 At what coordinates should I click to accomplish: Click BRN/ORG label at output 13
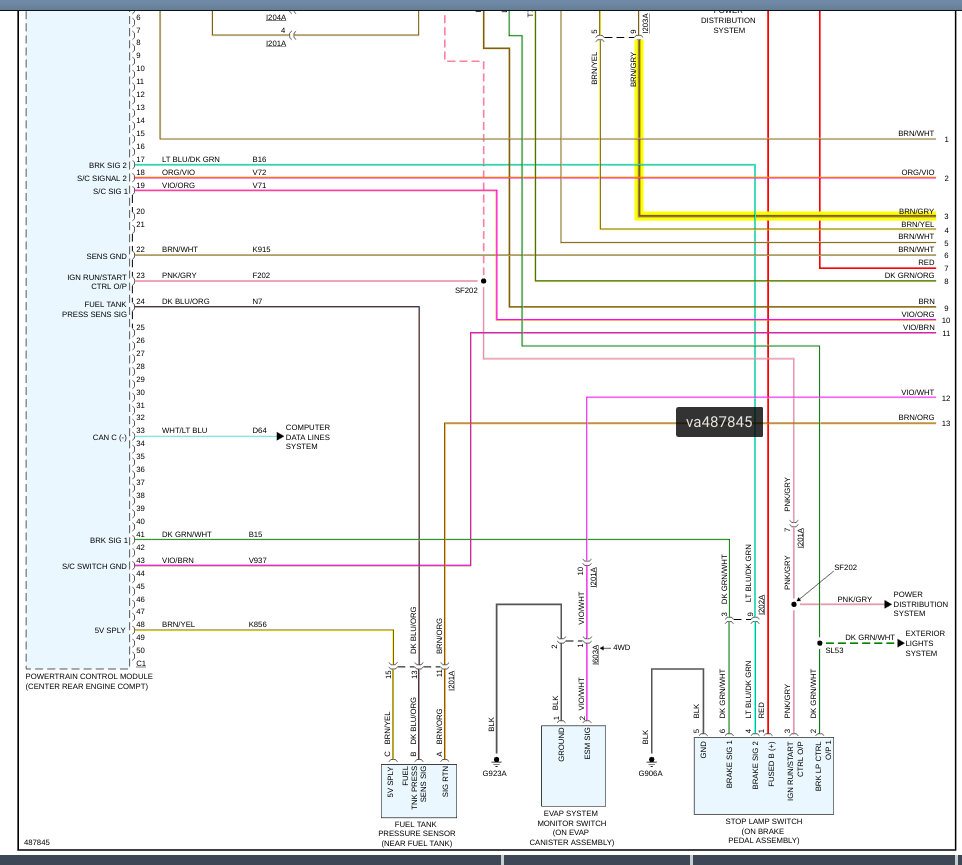916,417
